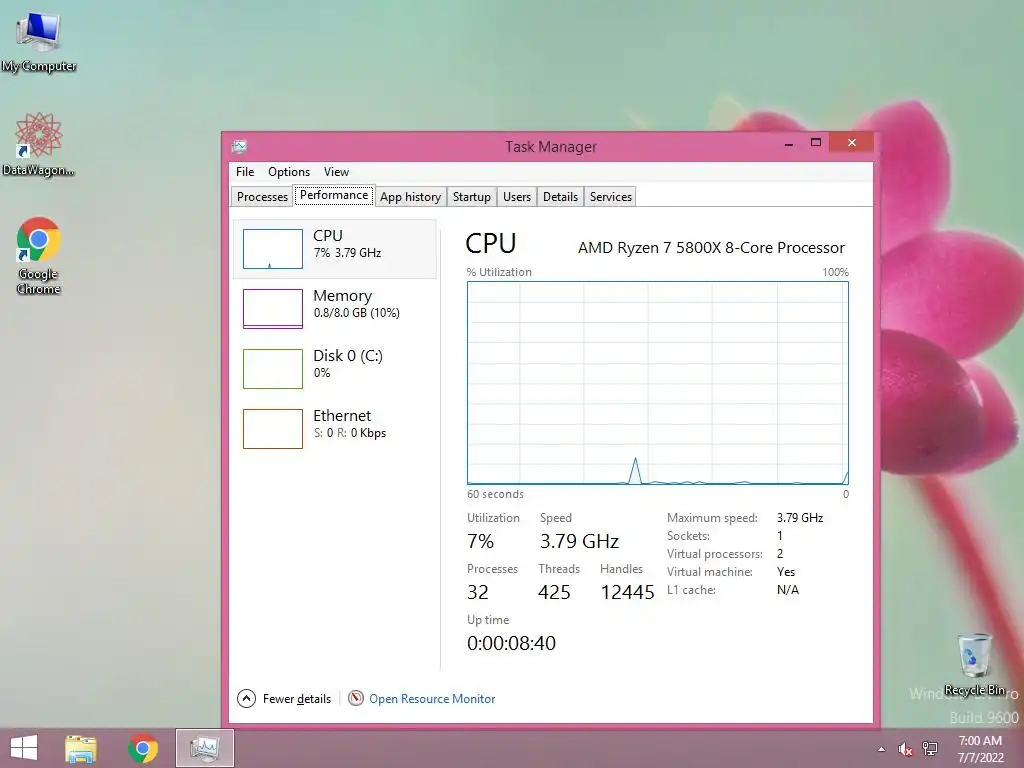Open the My Computer desktop icon
The height and width of the screenshot is (768, 1024).
pos(39,42)
